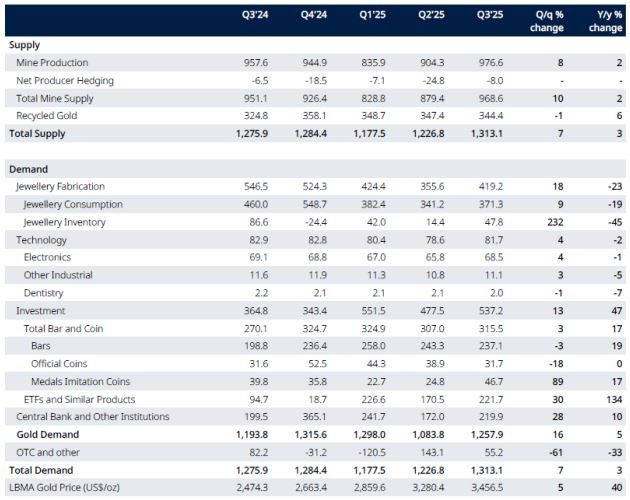
Task: Select the Technology row label
Action: pos(43,240)
